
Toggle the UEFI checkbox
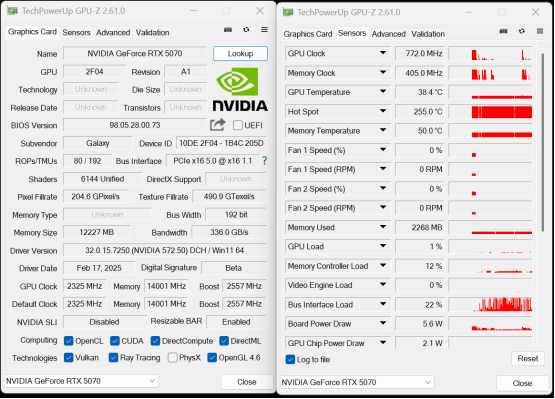click(x=238, y=125)
